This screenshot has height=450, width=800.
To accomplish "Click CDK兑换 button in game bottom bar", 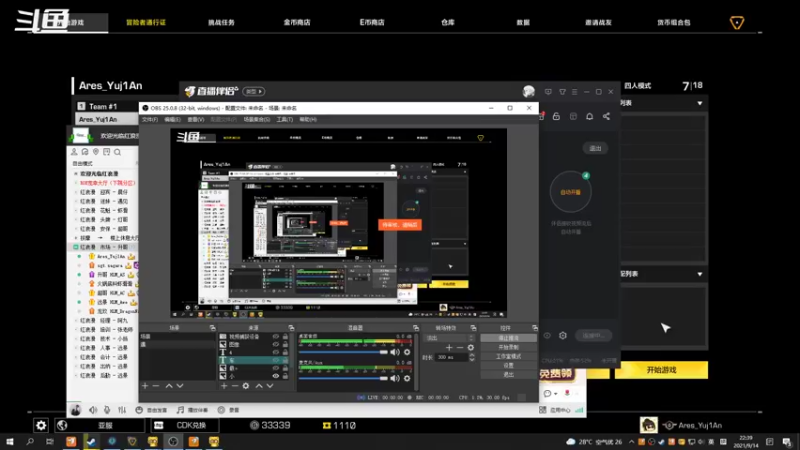I will coord(185,425).
